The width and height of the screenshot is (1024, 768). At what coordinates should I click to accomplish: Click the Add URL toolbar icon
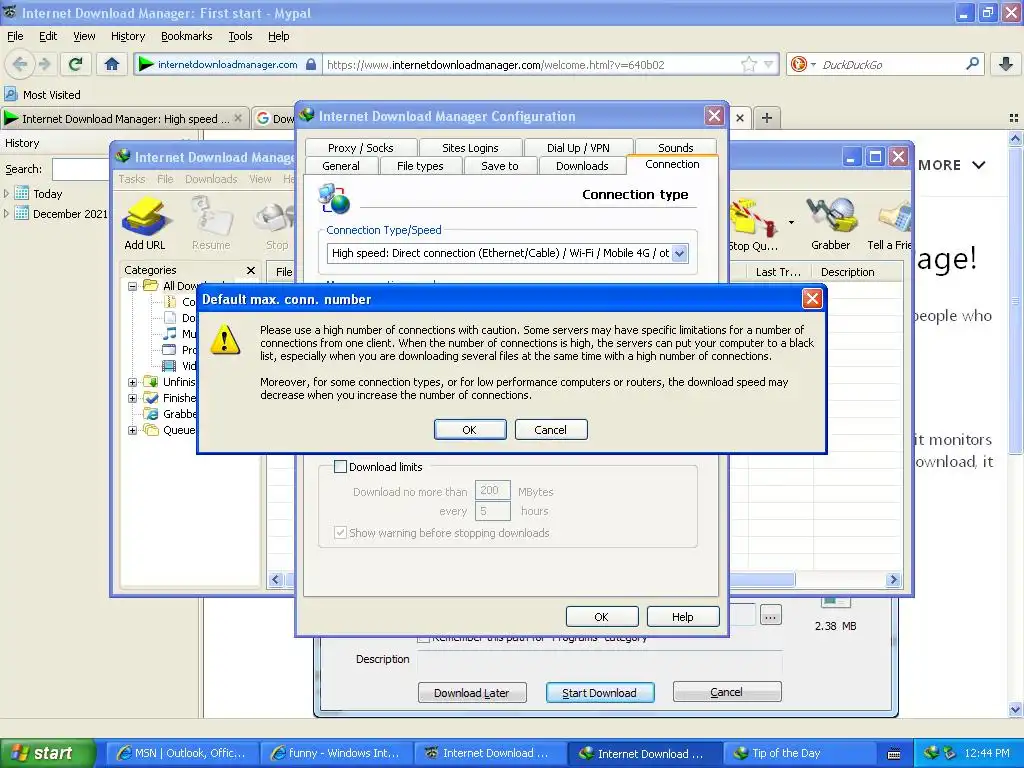click(x=145, y=224)
